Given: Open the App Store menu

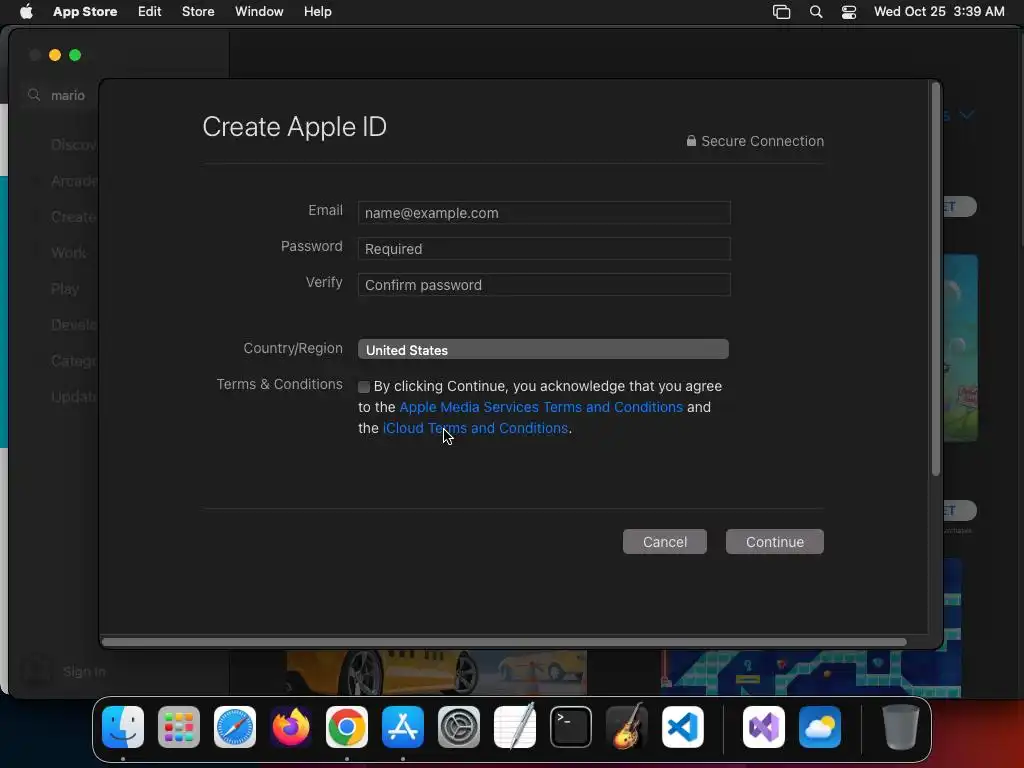Looking at the screenshot, I should 85,12.
